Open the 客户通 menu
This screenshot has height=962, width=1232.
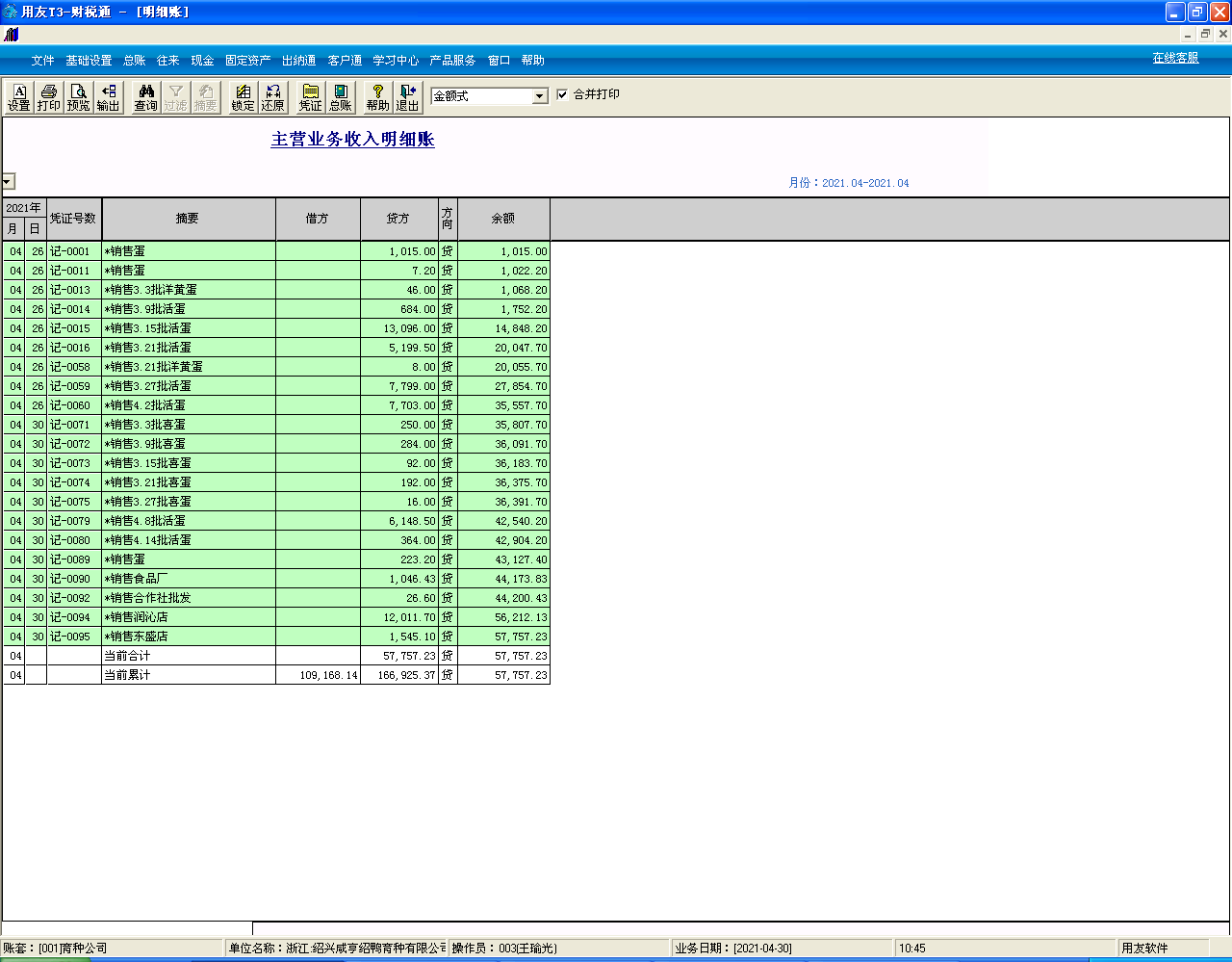click(x=345, y=60)
